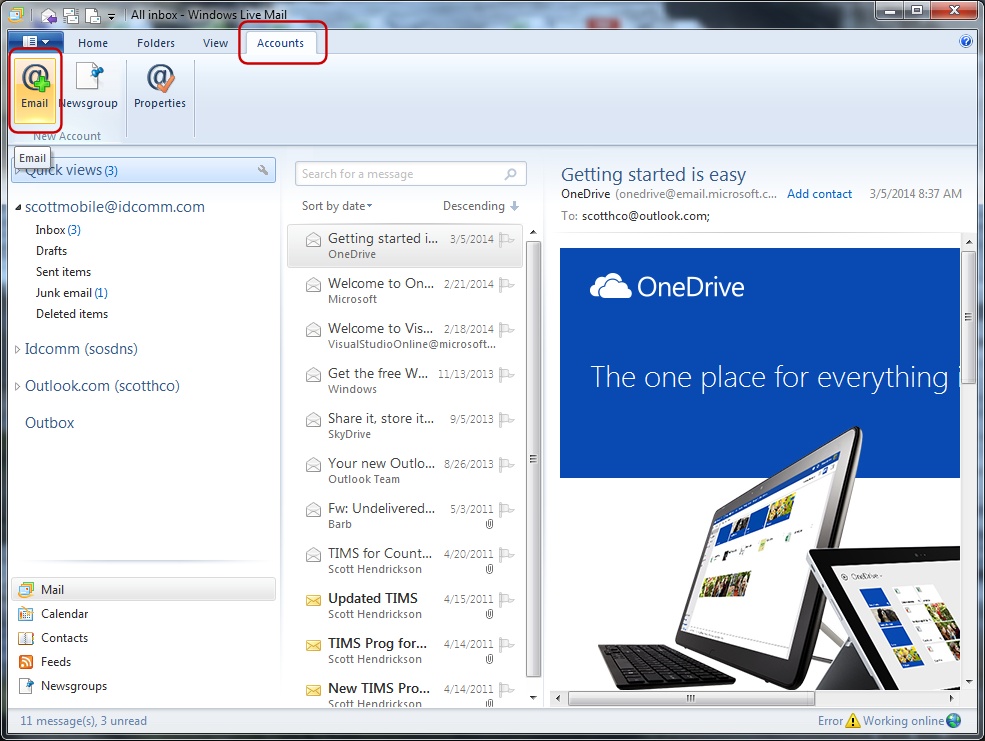Open Calendar using its icon
The width and height of the screenshot is (985, 741).
pyautogui.click(x=26, y=614)
